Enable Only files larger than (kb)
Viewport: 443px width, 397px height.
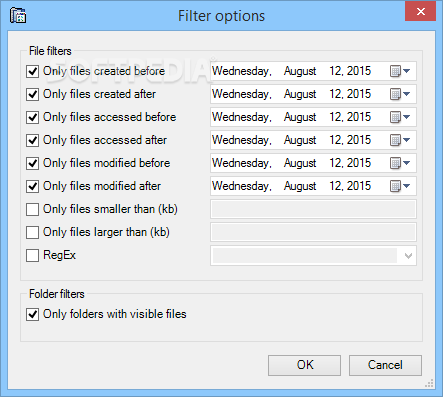coord(32,233)
